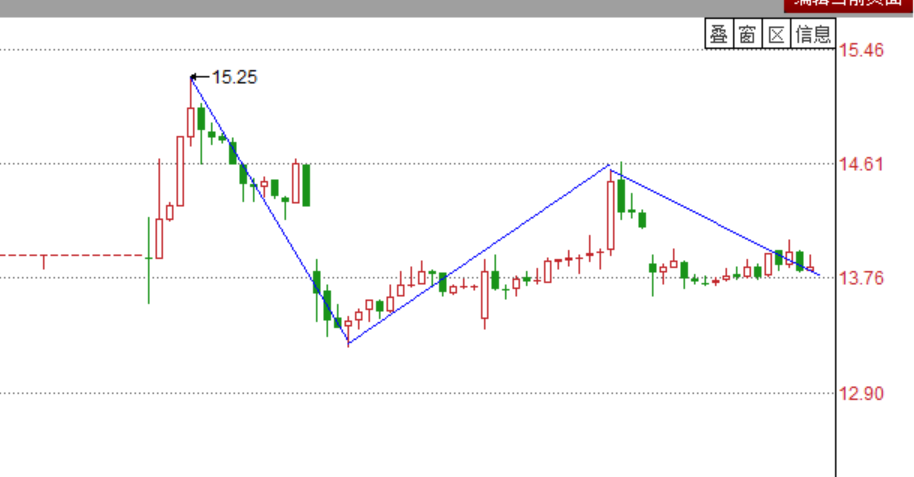914x477 pixels.
Task: Click the 13.76 price axis label
Action: (862, 278)
